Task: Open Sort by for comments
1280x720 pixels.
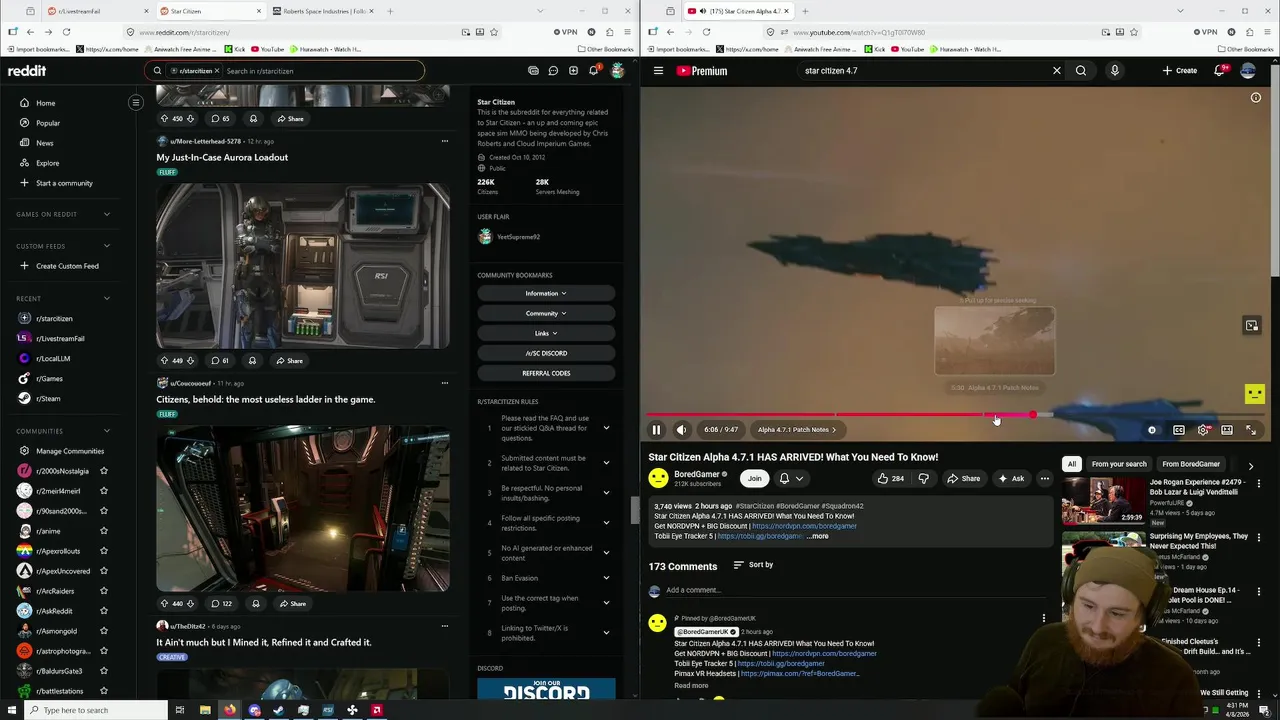Action: pyautogui.click(x=753, y=565)
